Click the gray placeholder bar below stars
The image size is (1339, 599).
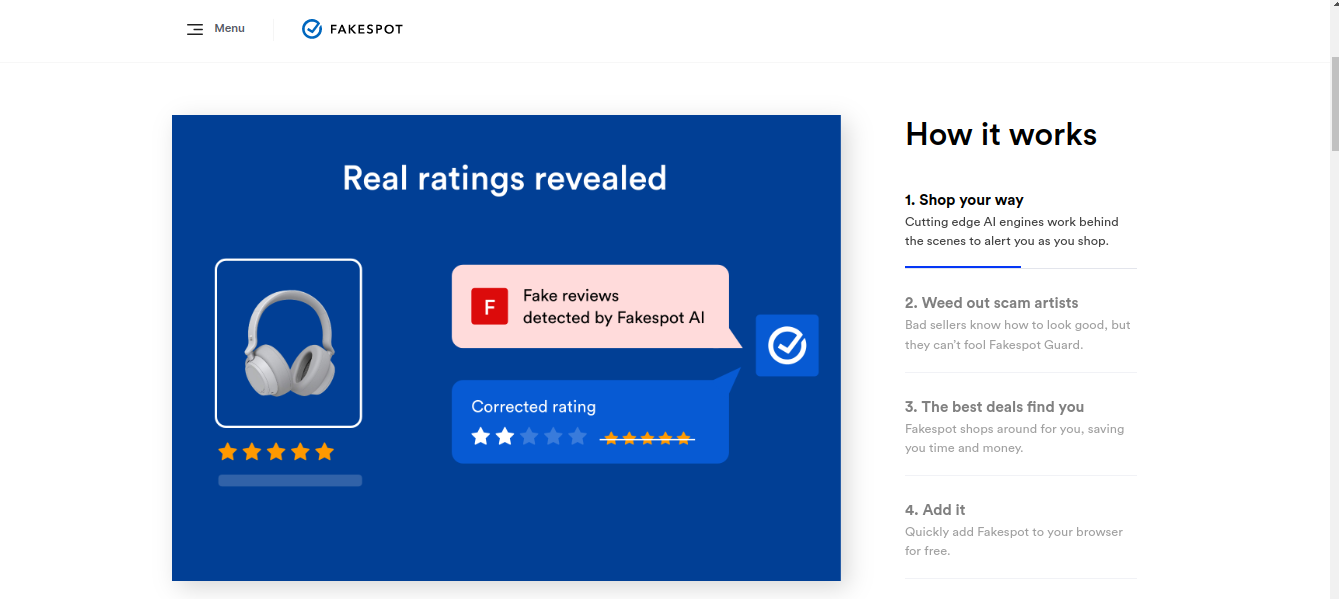pos(290,481)
